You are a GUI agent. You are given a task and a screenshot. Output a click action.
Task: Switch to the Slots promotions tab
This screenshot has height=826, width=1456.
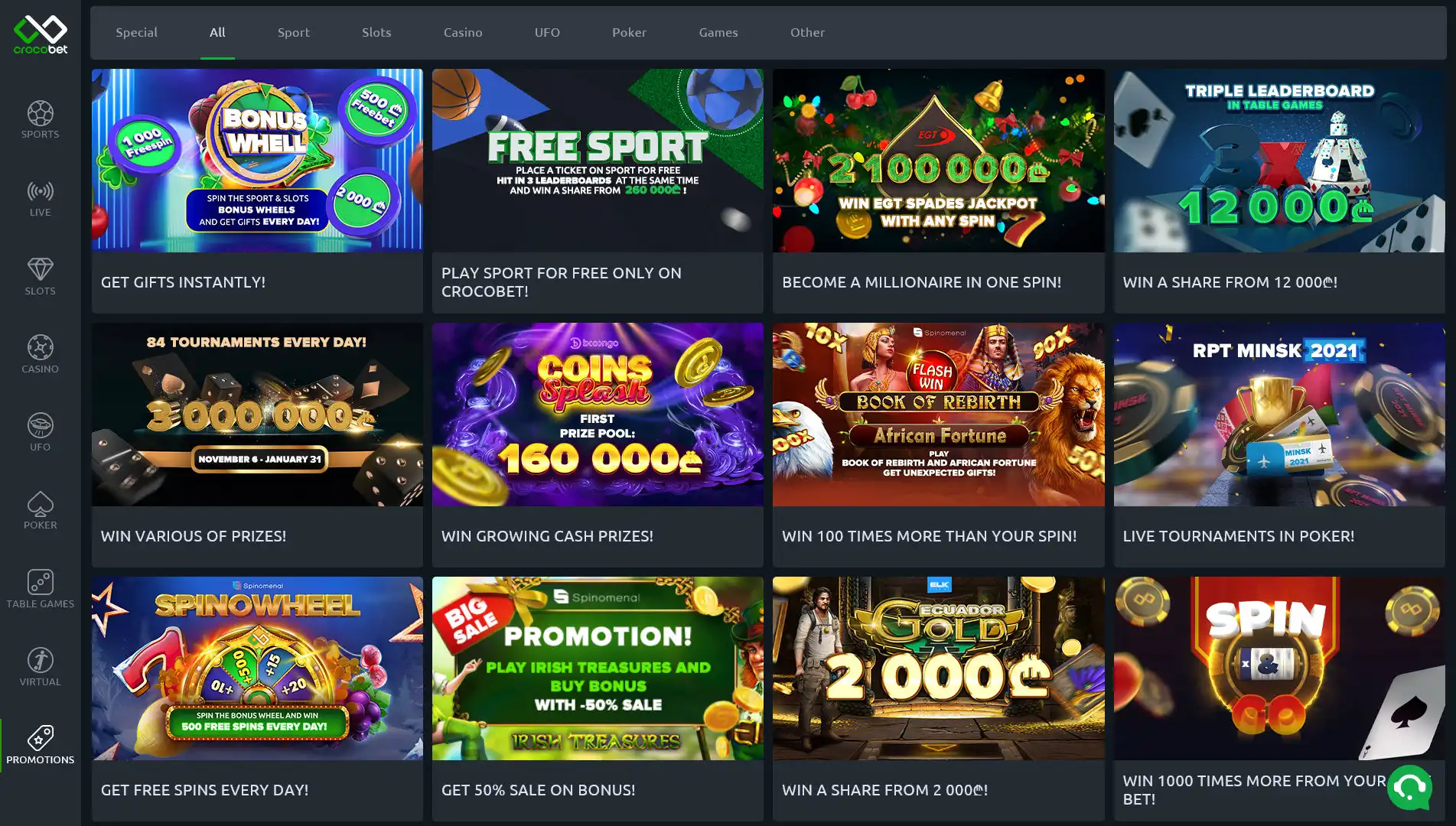coord(376,32)
